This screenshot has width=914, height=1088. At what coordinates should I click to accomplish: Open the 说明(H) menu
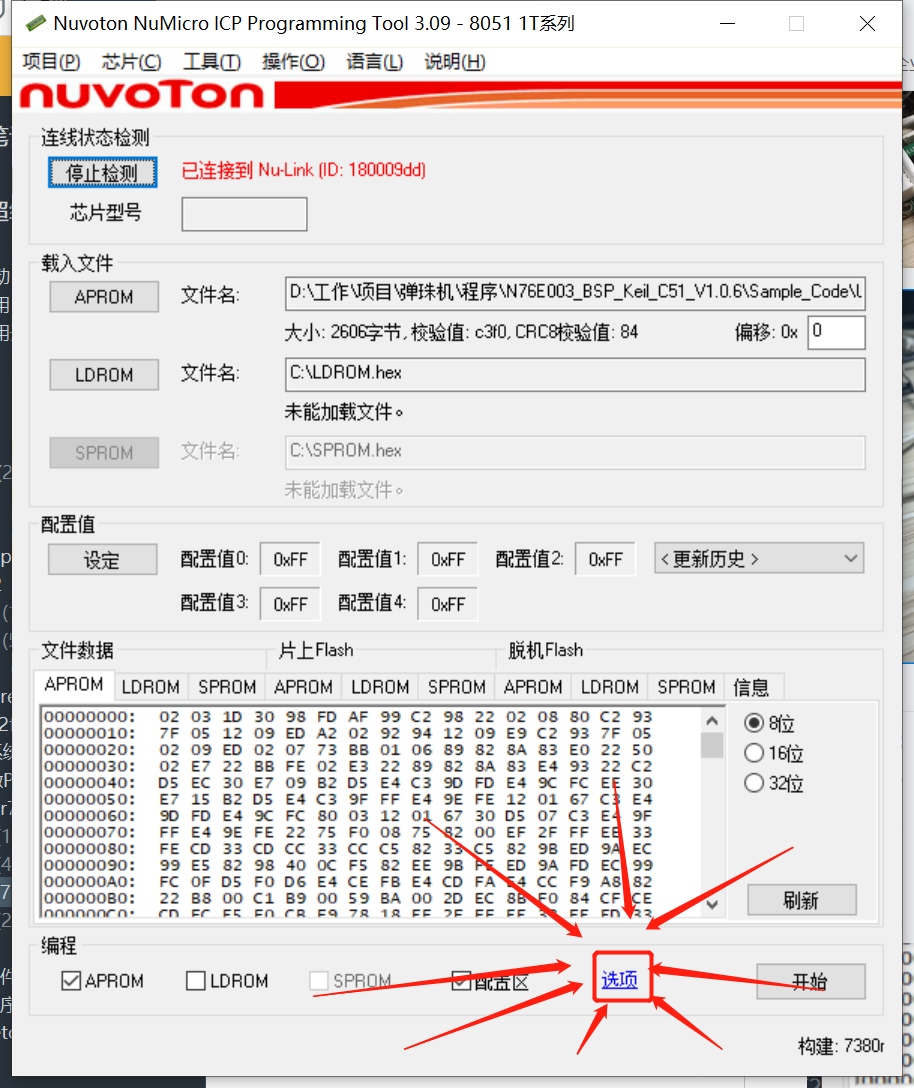(x=455, y=62)
